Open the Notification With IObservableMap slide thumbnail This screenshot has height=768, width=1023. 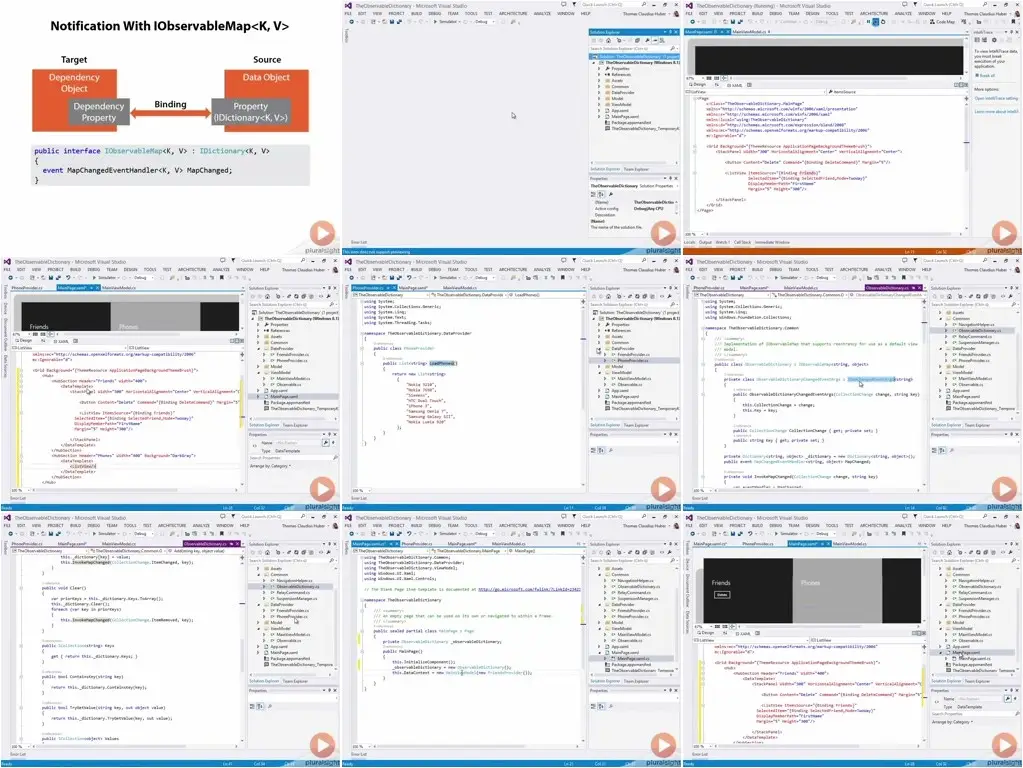click(170, 127)
